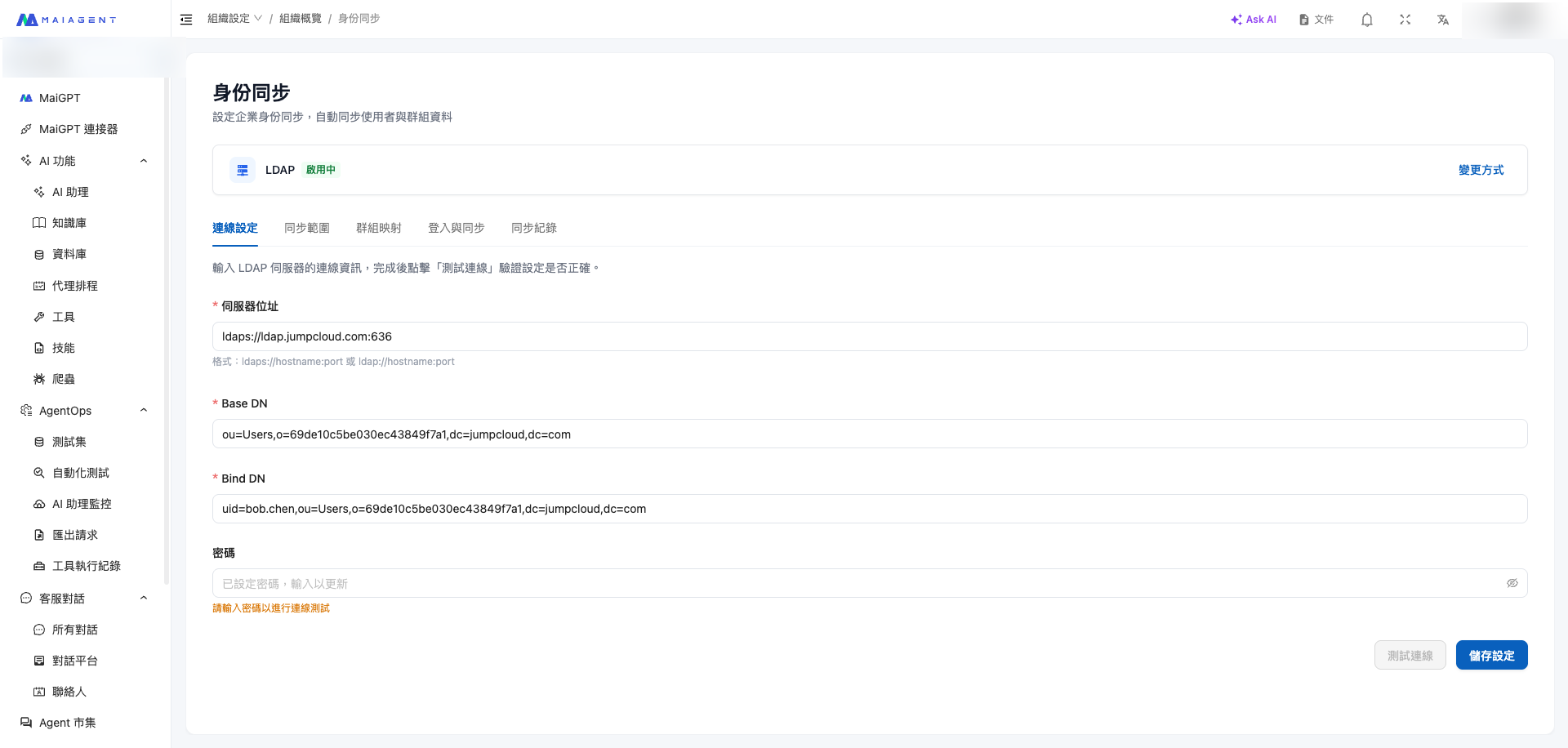Toggle password visibility eye icon
Image resolution: width=1568 pixels, height=748 pixels.
(1512, 583)
